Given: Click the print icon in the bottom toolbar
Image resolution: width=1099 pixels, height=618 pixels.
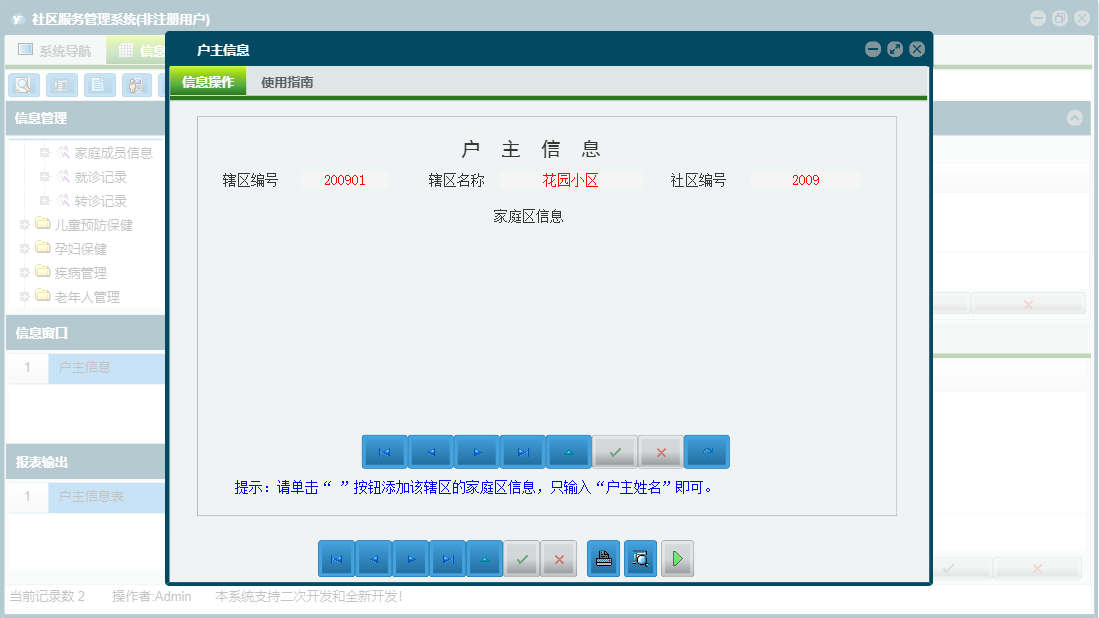Looking at the screenshot, I should [603, 558].
